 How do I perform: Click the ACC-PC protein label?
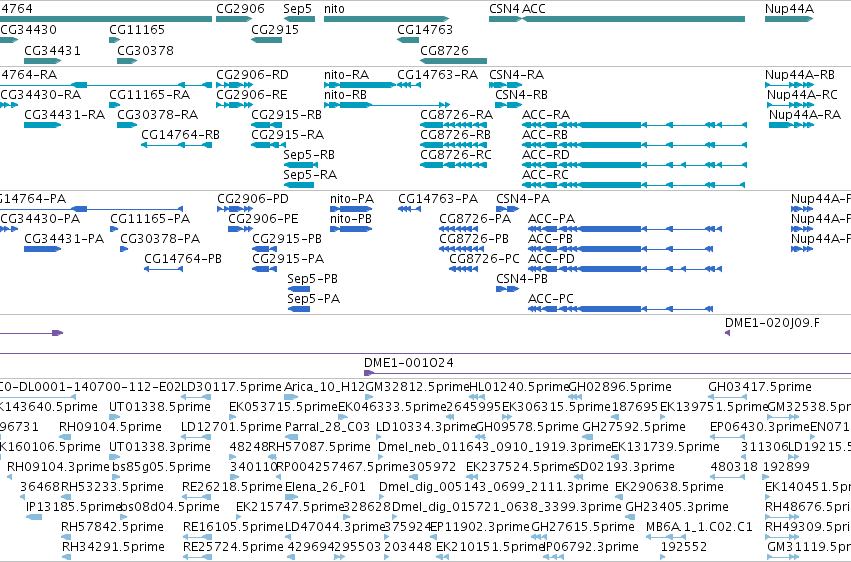pyautogui.click(x=550, y=299)
